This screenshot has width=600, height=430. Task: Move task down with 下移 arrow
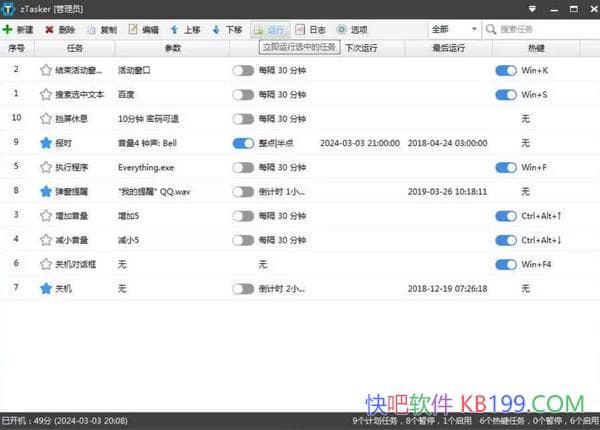click(x=216, y=30)
